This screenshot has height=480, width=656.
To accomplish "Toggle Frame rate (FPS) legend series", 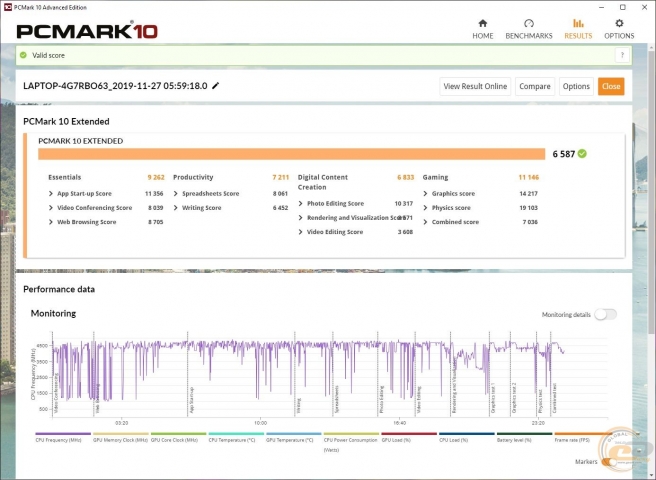I will (x=582, y=438).
